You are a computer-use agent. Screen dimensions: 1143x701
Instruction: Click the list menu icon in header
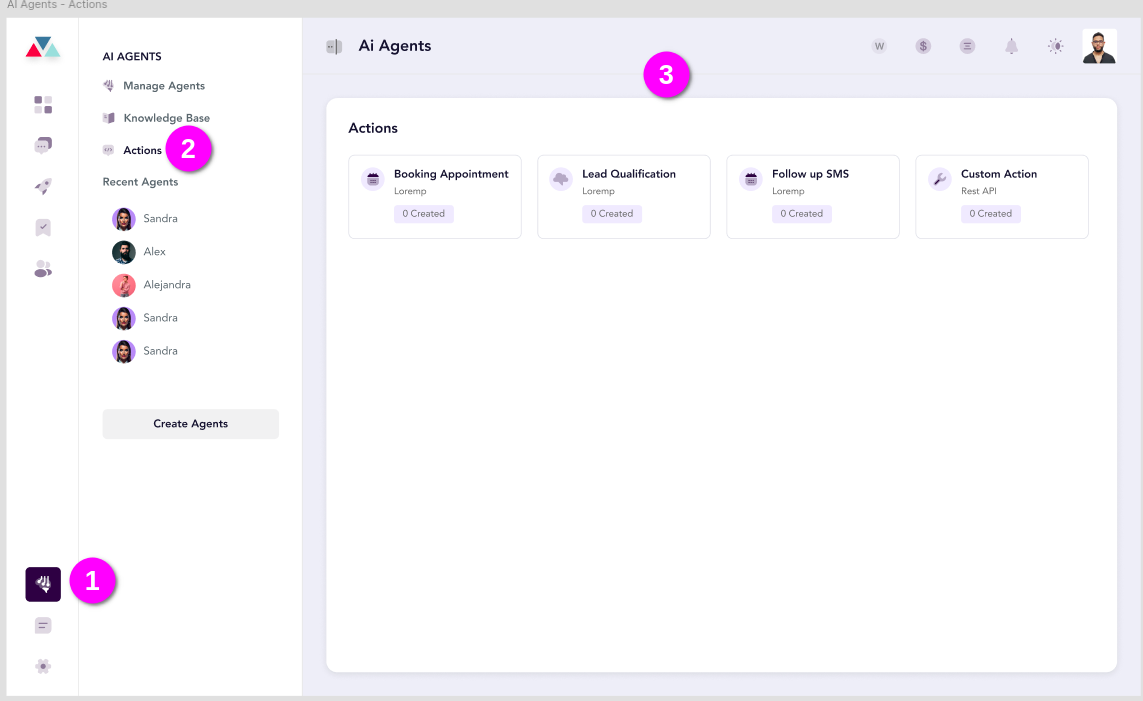(967, 46)
